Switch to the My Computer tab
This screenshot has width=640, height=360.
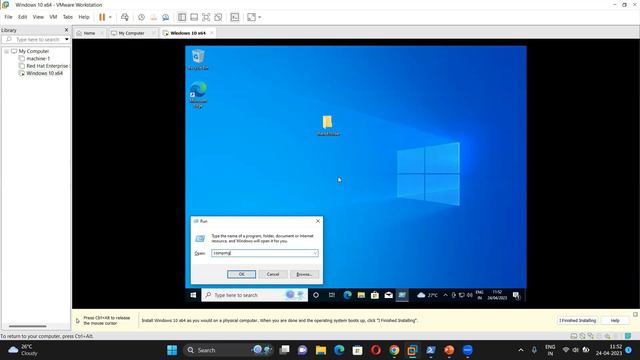[x=131, y=33]
